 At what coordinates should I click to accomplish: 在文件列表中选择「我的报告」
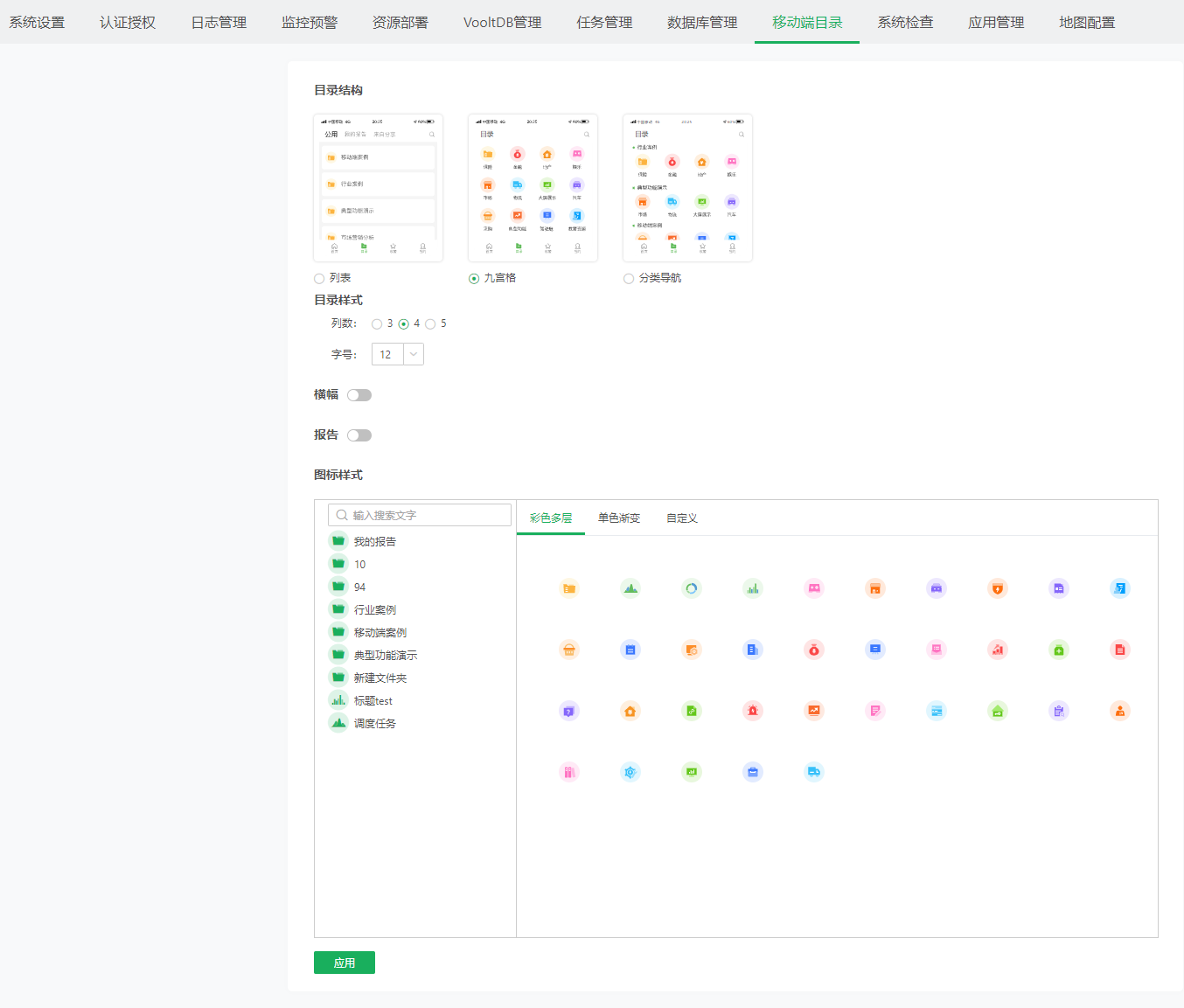(374, 540)
